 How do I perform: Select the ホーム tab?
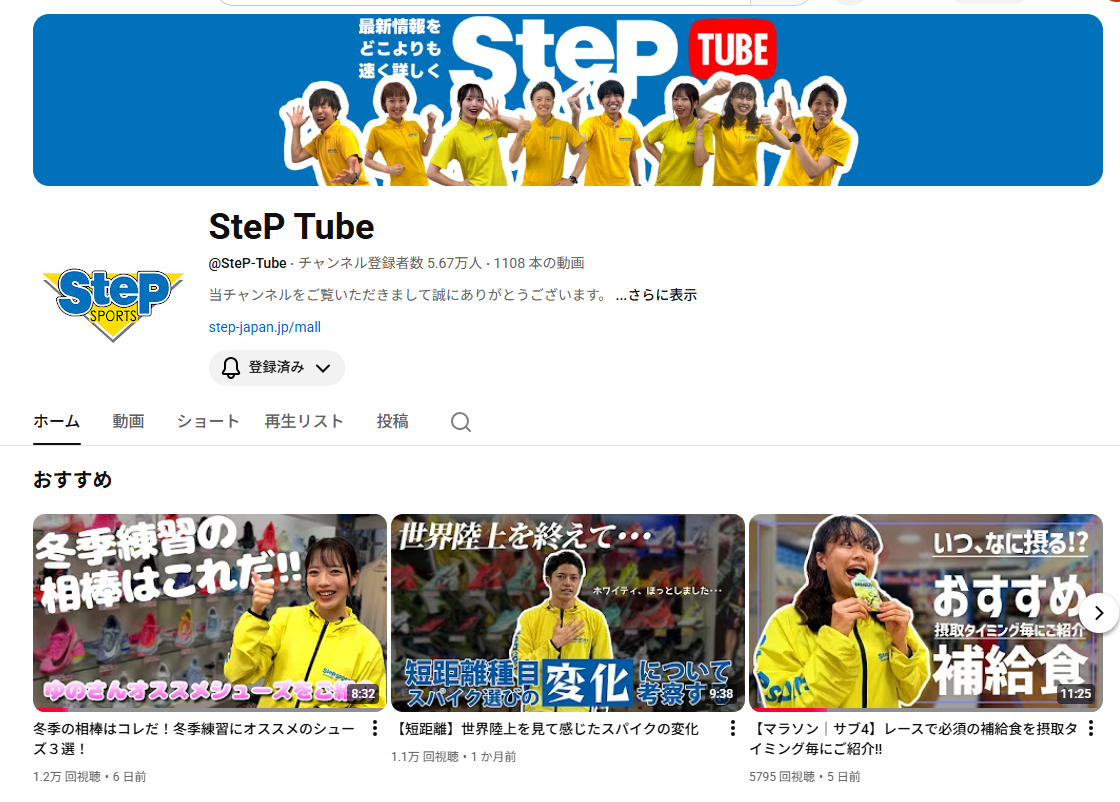point(56,421)
